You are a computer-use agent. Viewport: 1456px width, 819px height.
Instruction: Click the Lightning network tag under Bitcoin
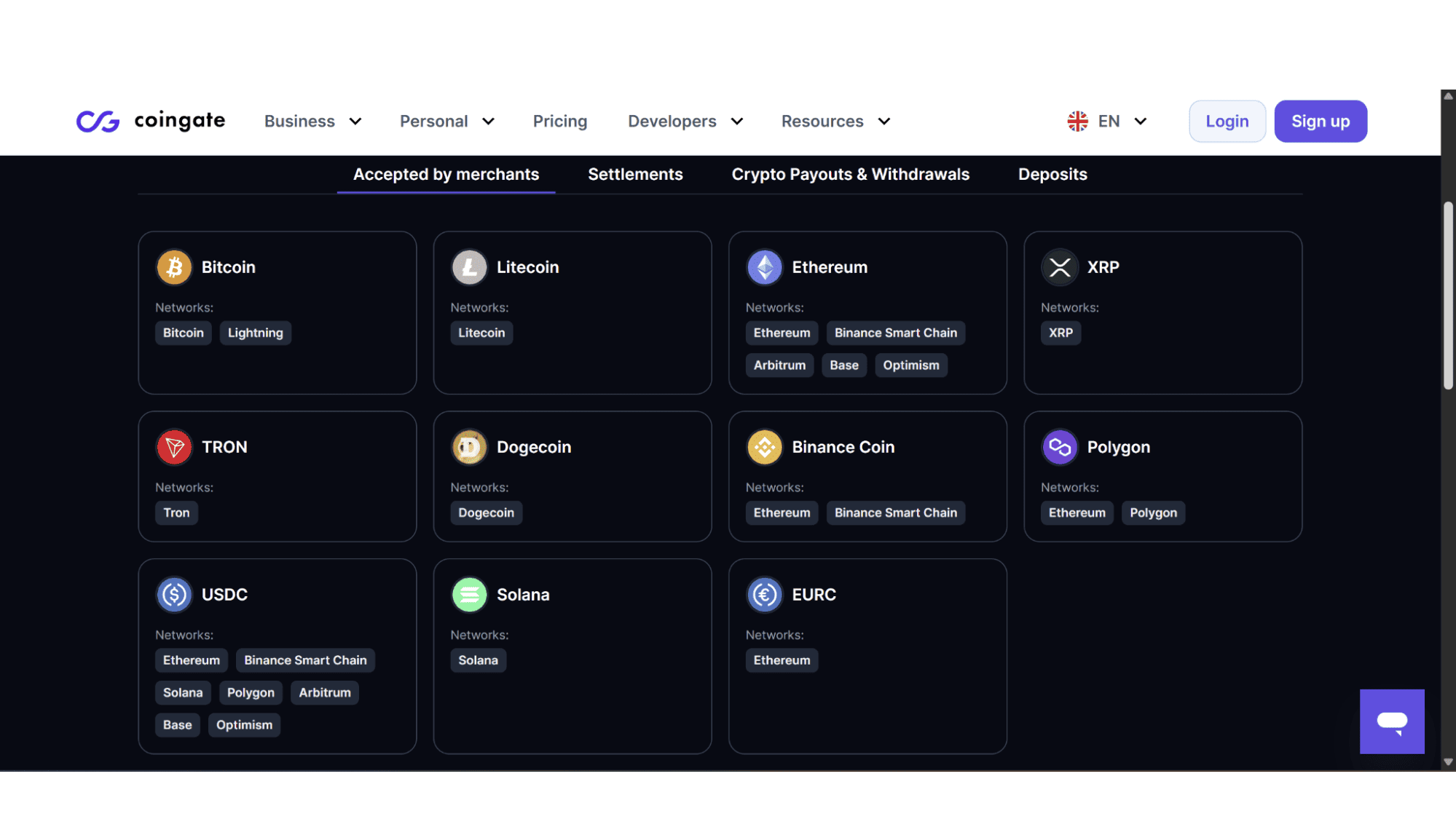tap(255, 333)
